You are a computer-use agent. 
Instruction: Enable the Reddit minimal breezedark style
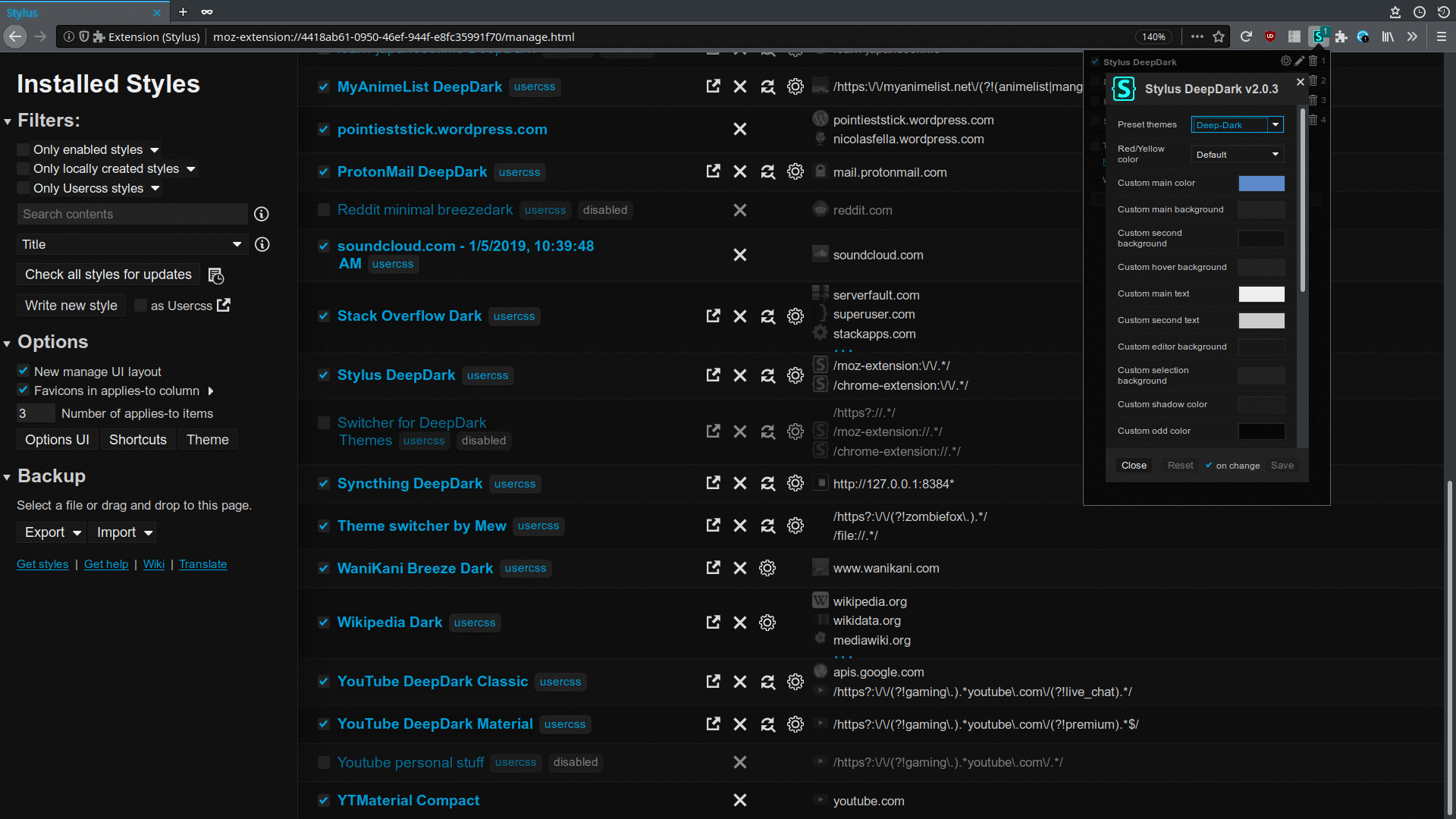point(324,210)
